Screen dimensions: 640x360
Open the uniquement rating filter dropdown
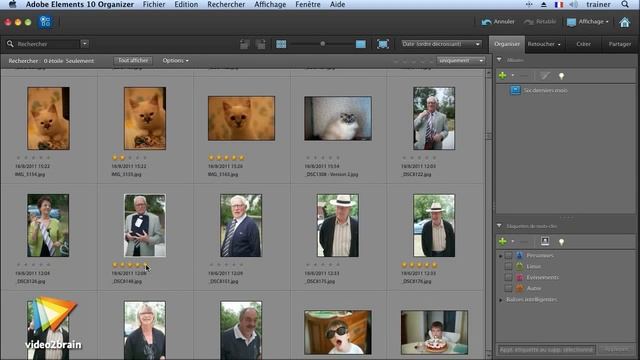(461, 60)
